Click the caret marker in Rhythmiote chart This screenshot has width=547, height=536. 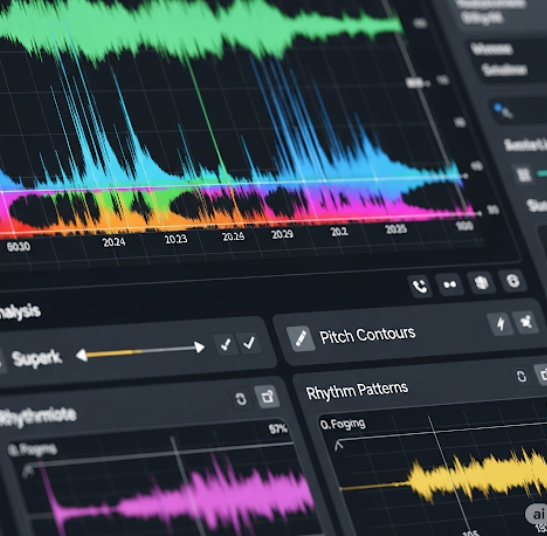coord(27,471)
